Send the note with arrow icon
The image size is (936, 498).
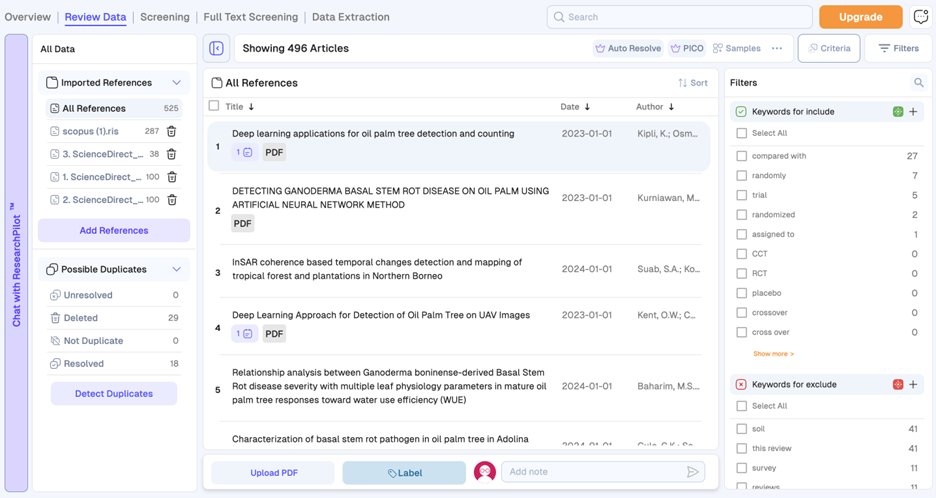pos(692,472)
